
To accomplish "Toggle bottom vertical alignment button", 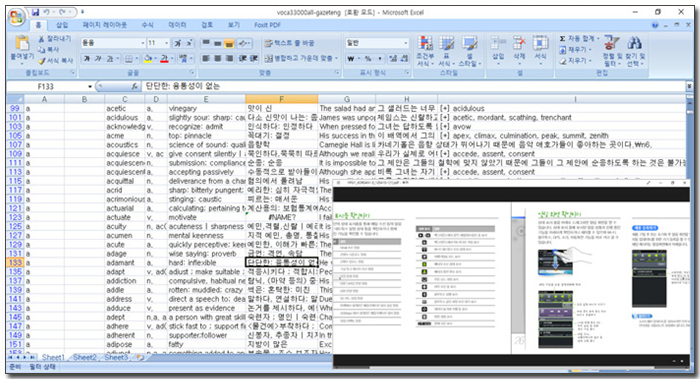I will click(229, 43).
